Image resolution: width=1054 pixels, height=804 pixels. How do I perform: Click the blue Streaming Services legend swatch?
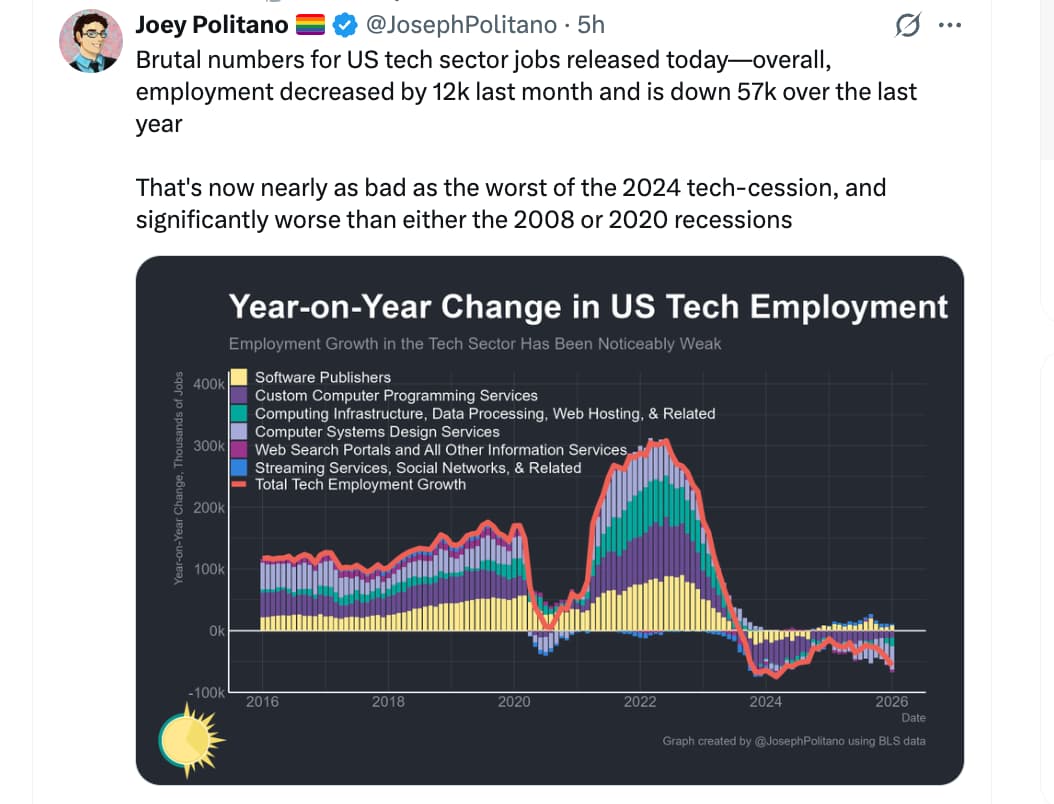[239, 467]
